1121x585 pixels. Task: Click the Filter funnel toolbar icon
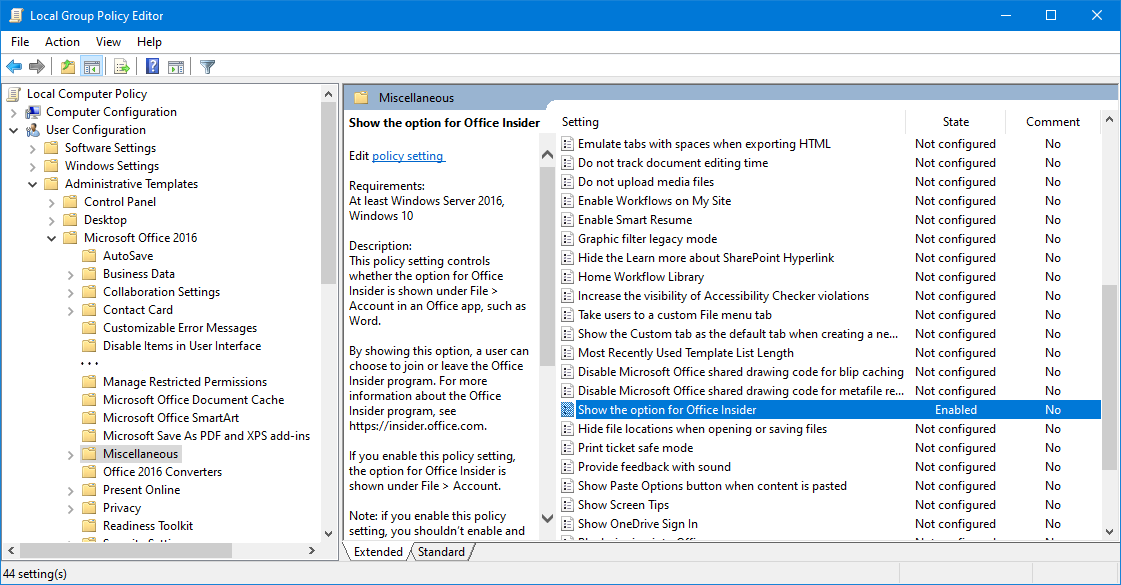click(207, 67)
